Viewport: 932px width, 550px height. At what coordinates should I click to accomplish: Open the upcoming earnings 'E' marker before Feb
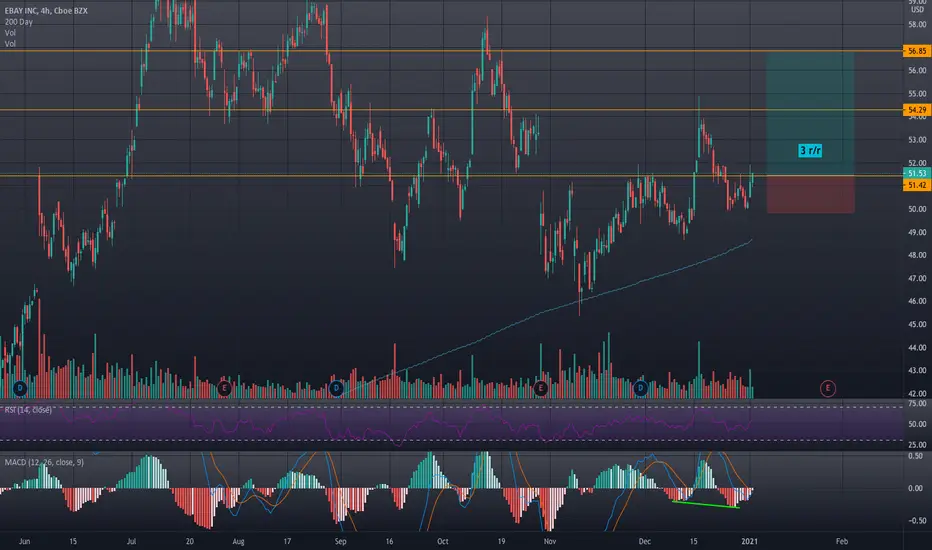[827, 389]
